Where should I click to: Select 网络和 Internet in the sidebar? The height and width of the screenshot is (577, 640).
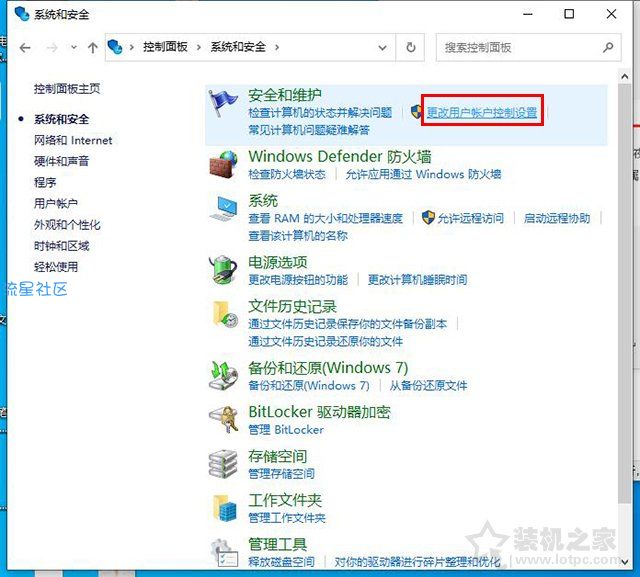[73, 140]
